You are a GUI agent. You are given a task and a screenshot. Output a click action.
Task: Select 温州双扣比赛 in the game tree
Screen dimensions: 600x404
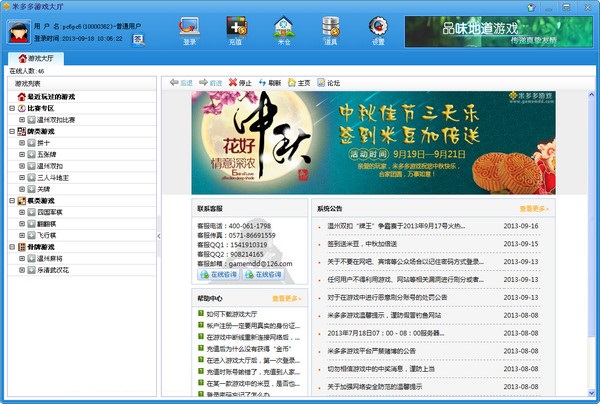56,120
